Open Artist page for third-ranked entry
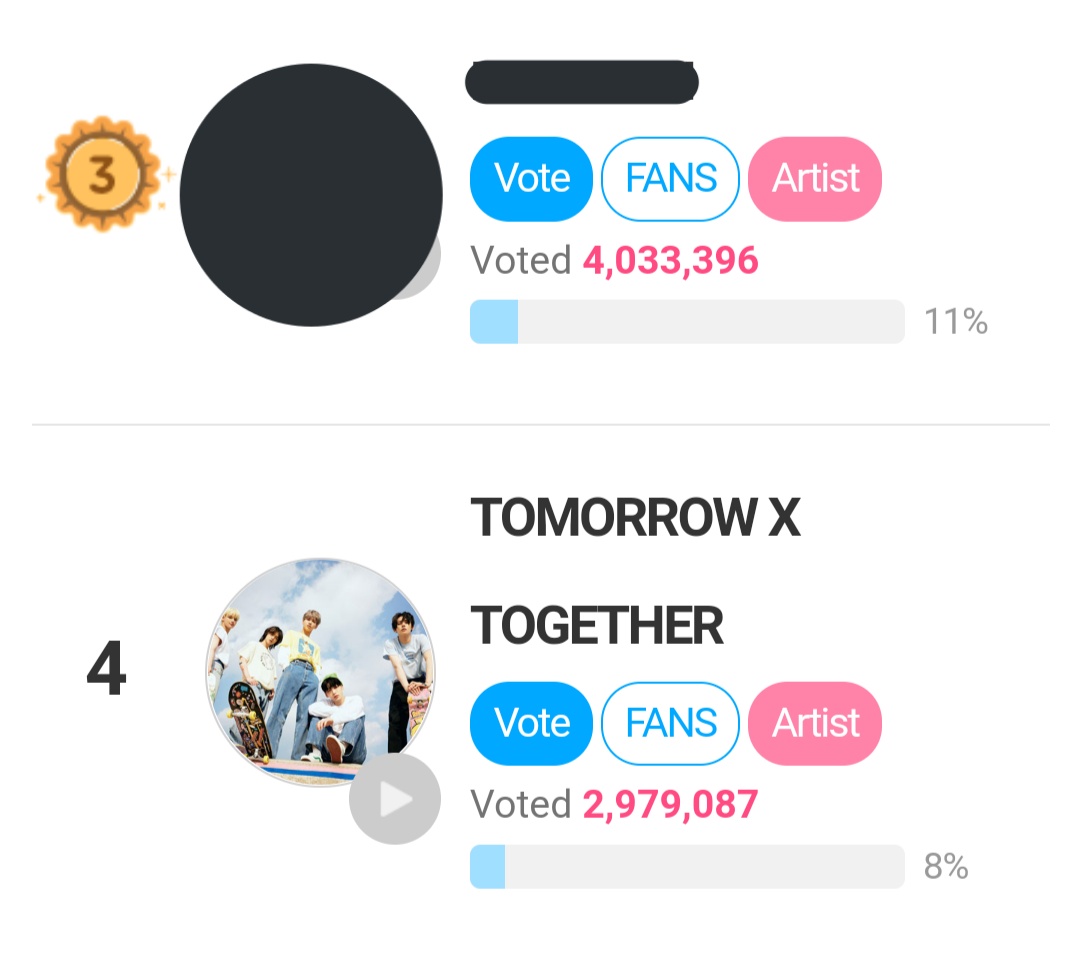Image resolution: width=1080 pixels, height=958 pixels. click(x=815, y=179)
